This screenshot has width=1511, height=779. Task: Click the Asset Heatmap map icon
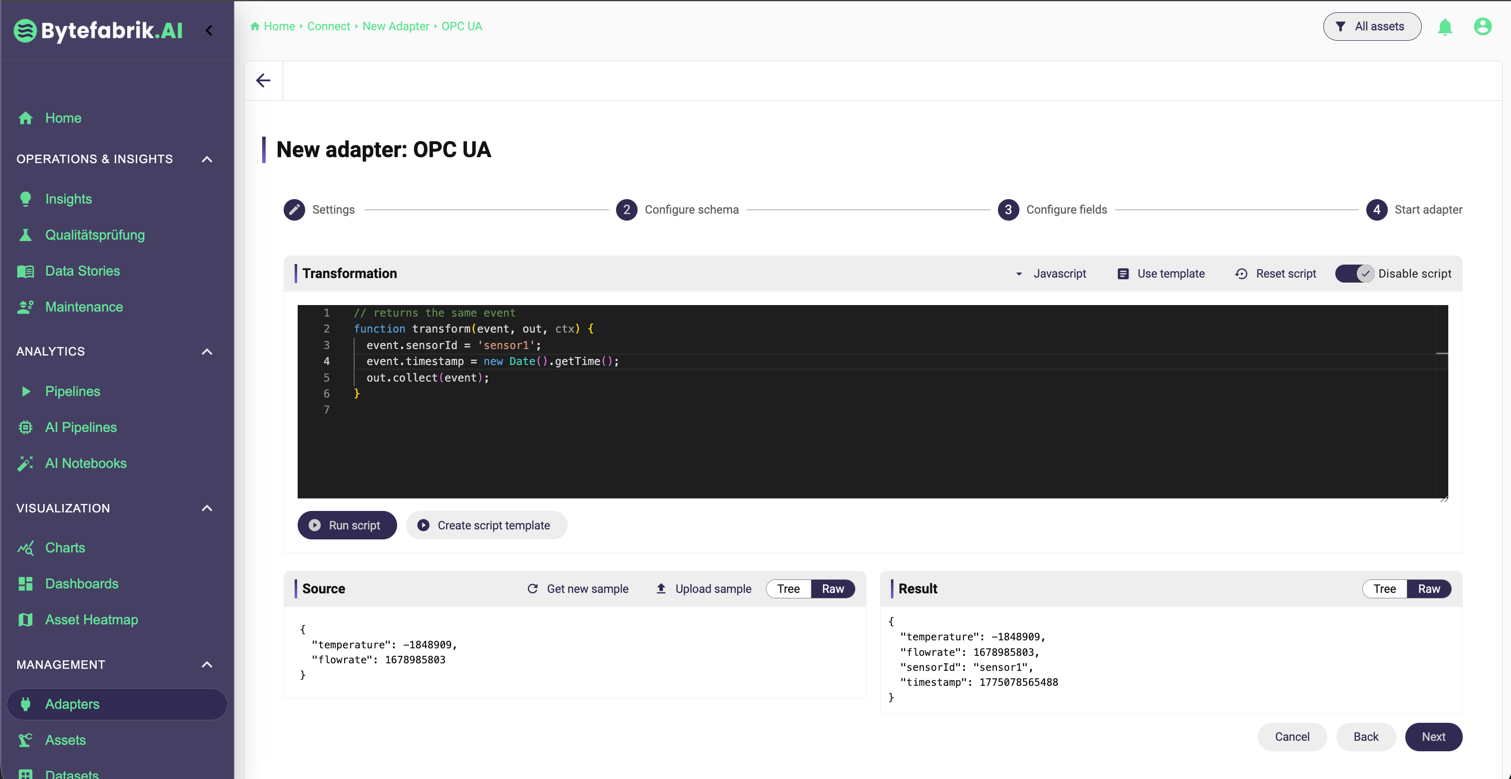26,620
